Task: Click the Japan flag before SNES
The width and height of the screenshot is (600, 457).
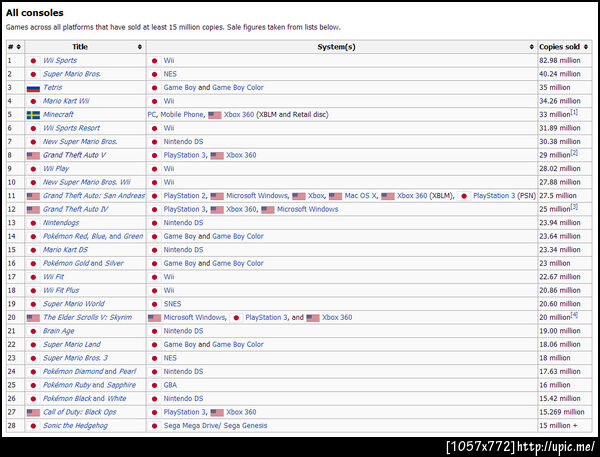Action: pyautogui.click(x=155, y=304)
